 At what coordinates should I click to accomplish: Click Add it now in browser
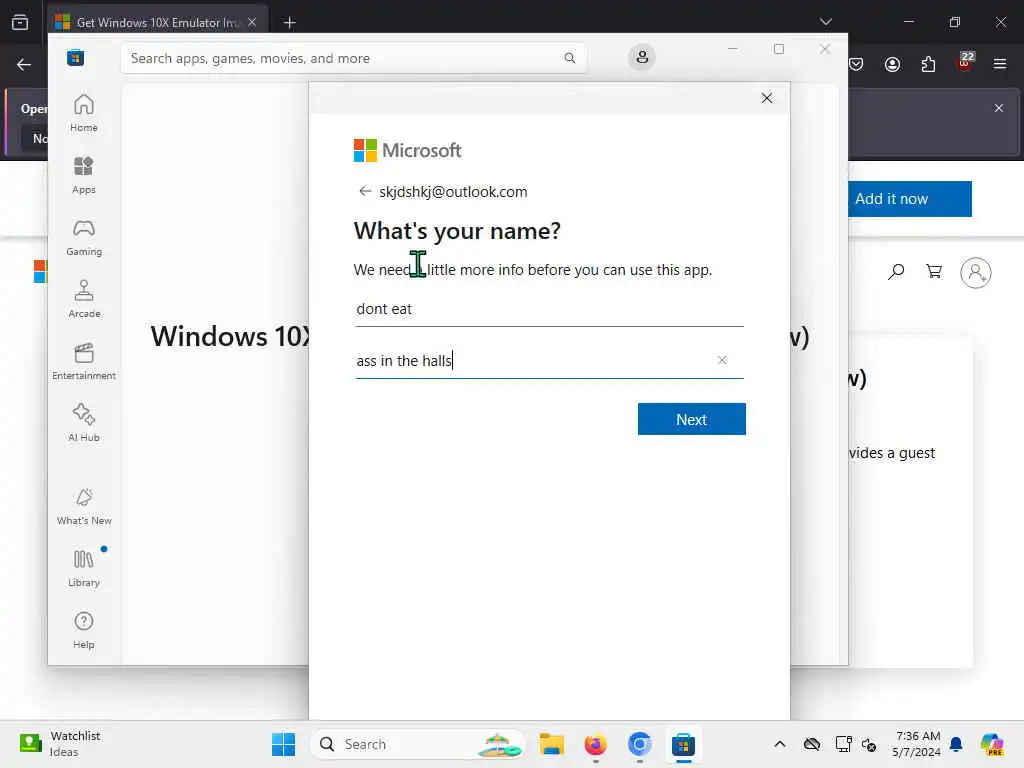[x=910, y=199]
